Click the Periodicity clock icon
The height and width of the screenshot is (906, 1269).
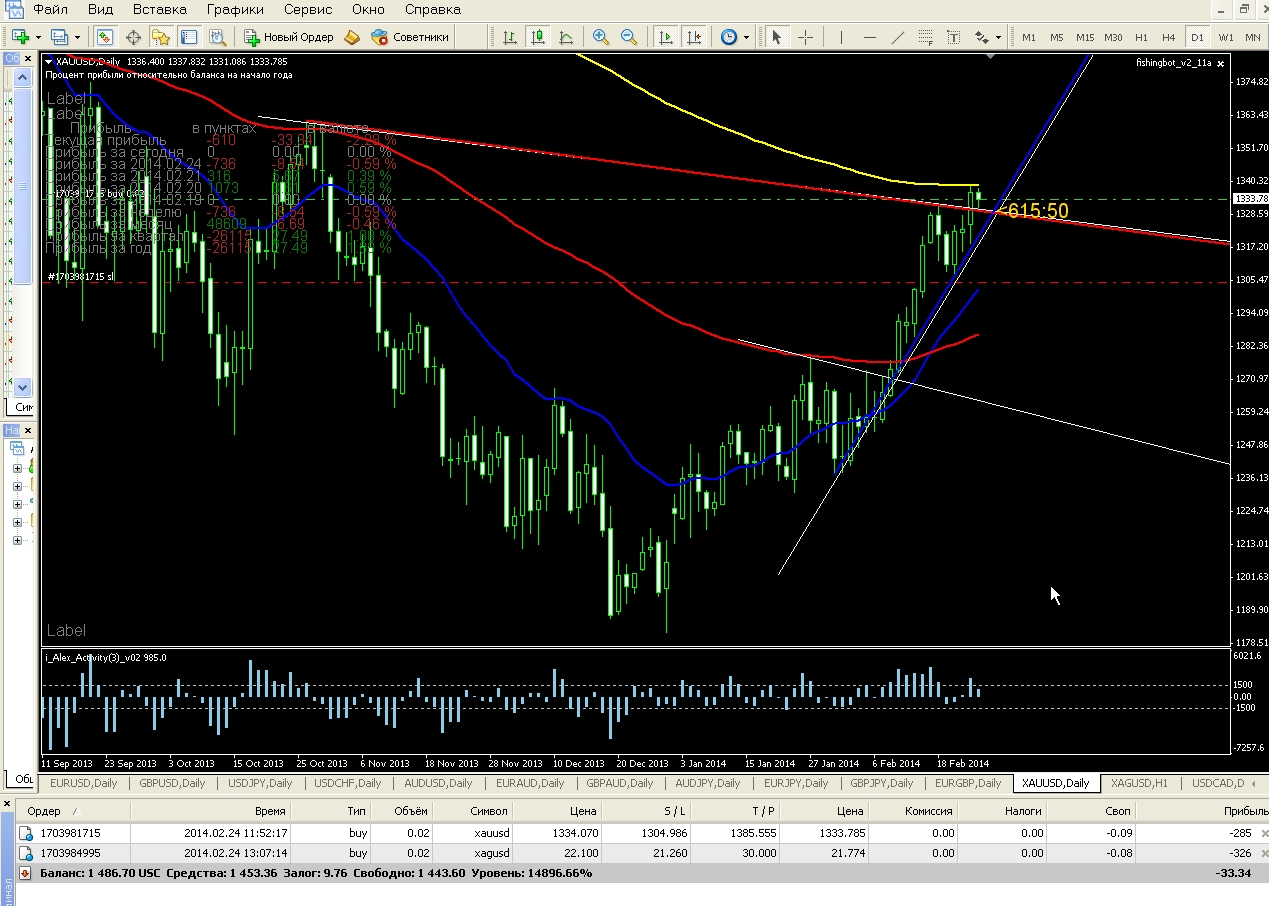pyautogui.click(x=729, y=37)
